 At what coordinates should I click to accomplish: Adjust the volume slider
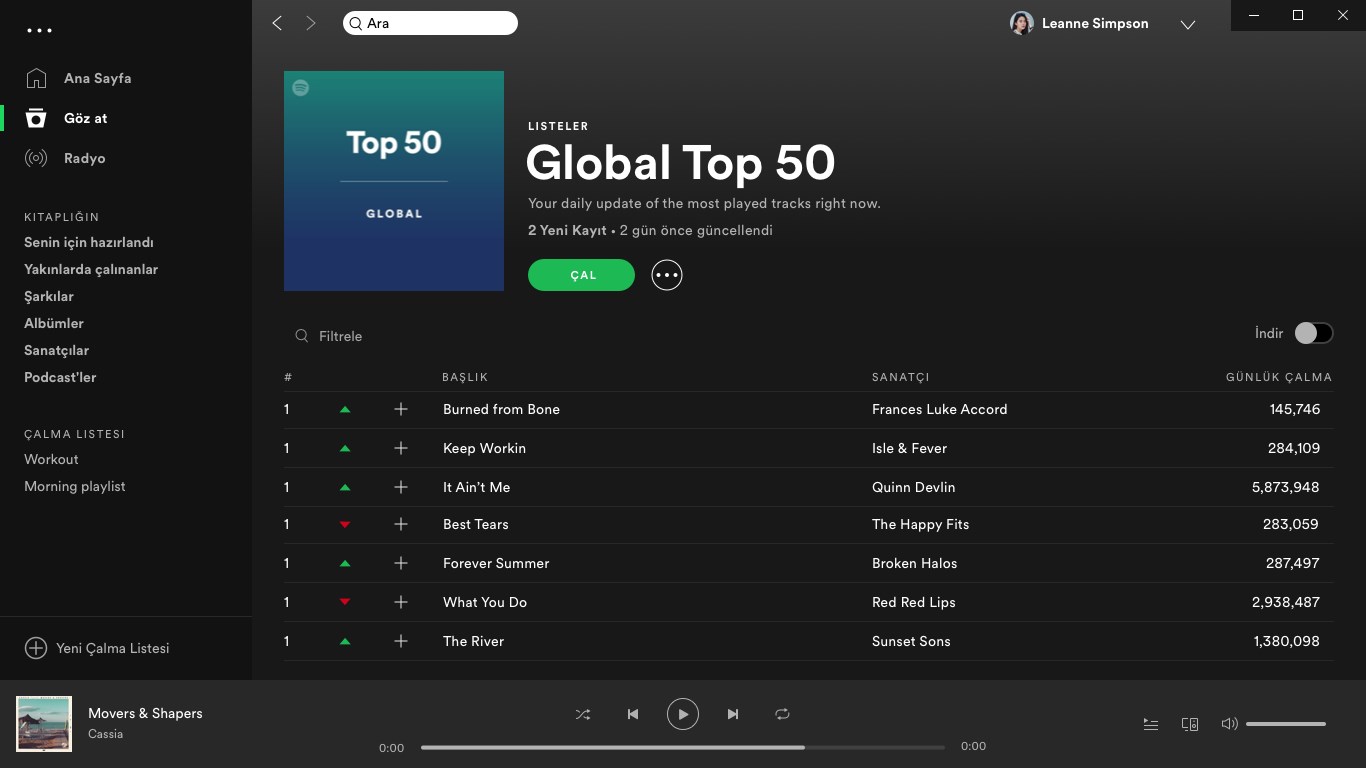(x=1286, y=724)
